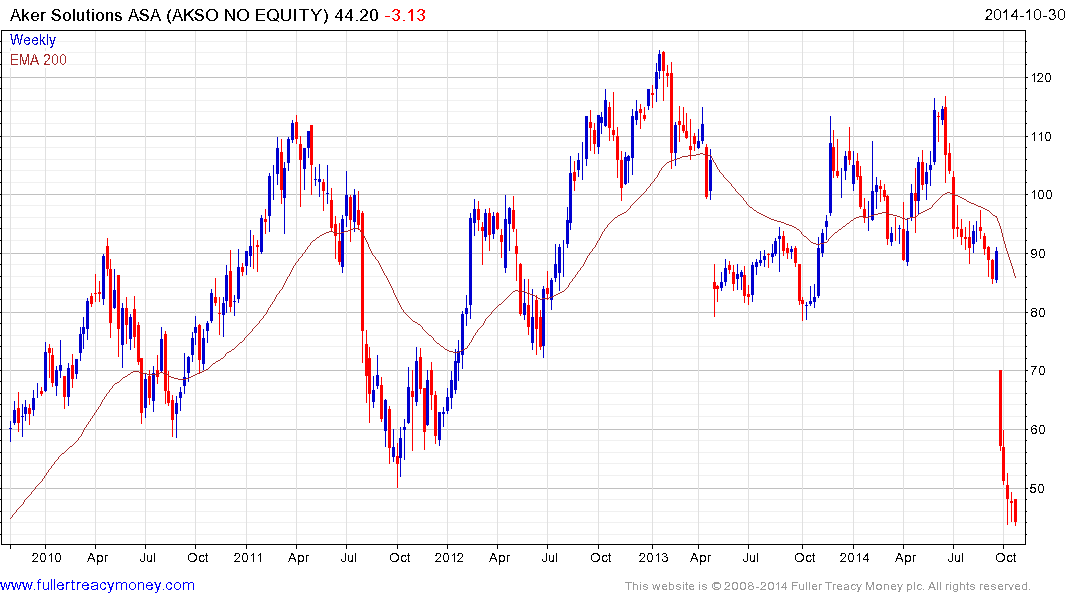The image size is (1075, 600).
Task: Click the 2011 year label on time axis
Action: 248,557
